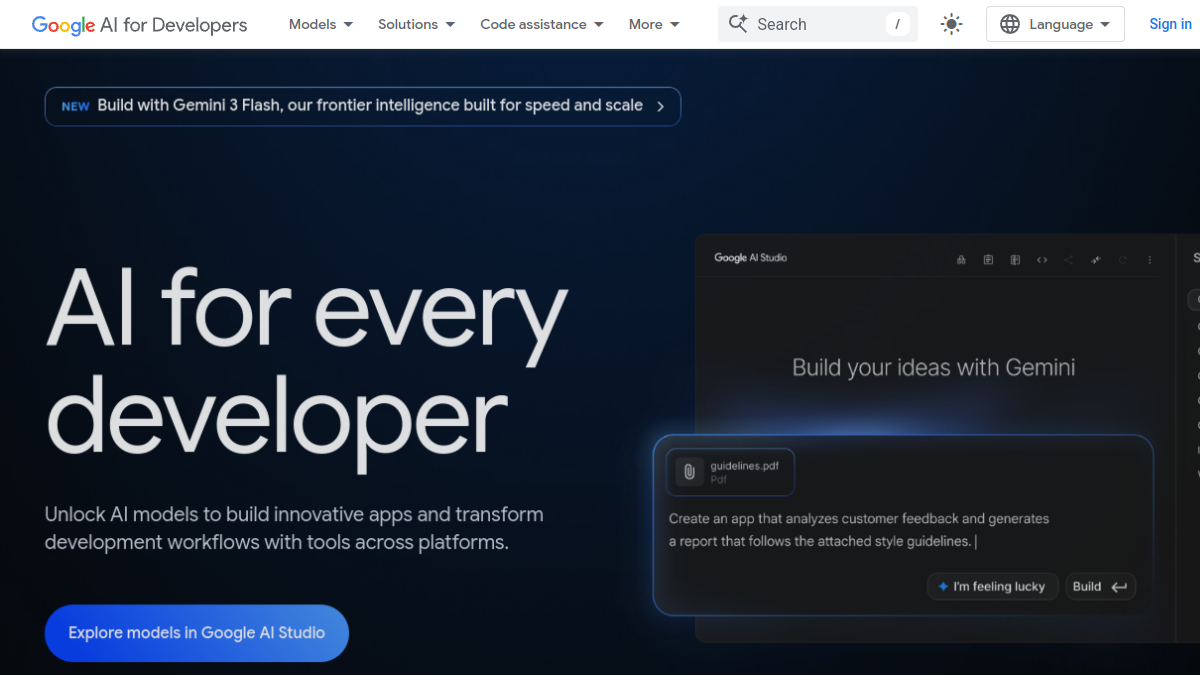Click the Sign in link

pos(1170,24)
